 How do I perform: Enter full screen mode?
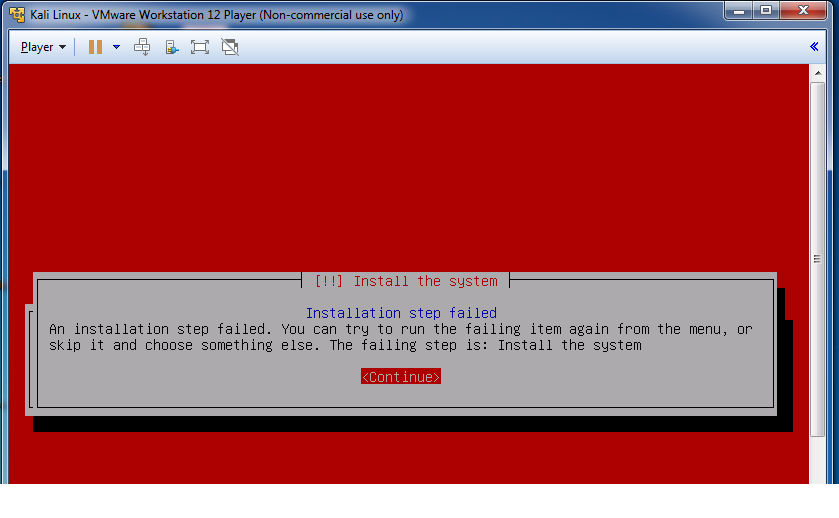(199, 47)
